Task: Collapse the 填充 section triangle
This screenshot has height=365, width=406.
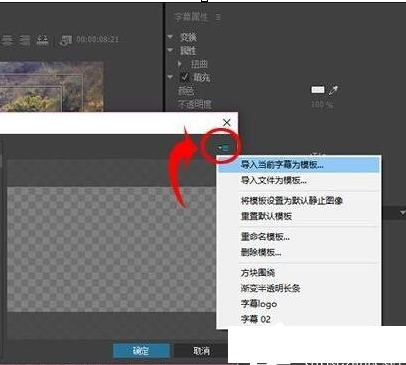Action: click(170, 77)
